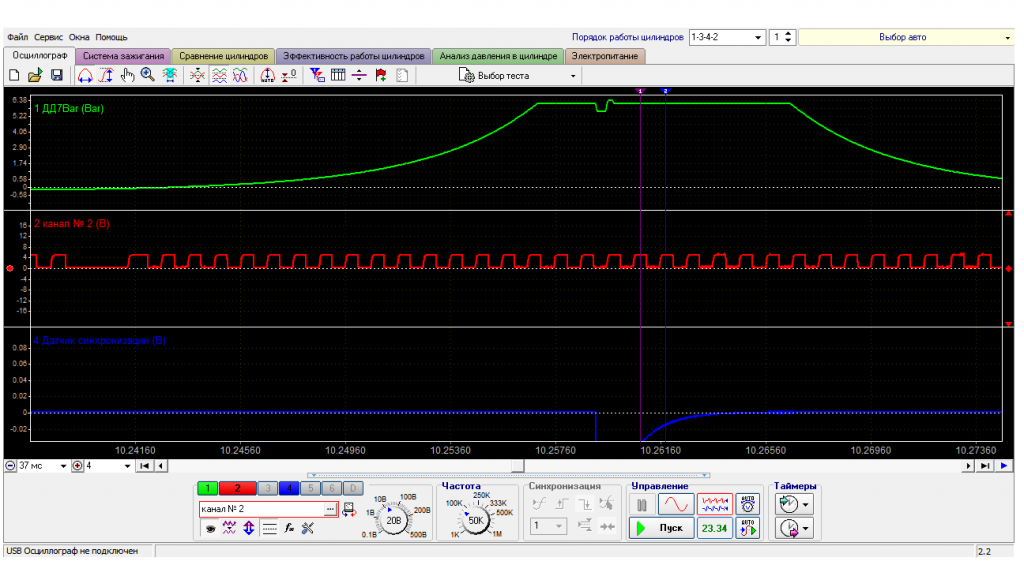Click the AUTO setup icon in Управление
Screen dimensions: 1024x561
(x=748, y=504)
